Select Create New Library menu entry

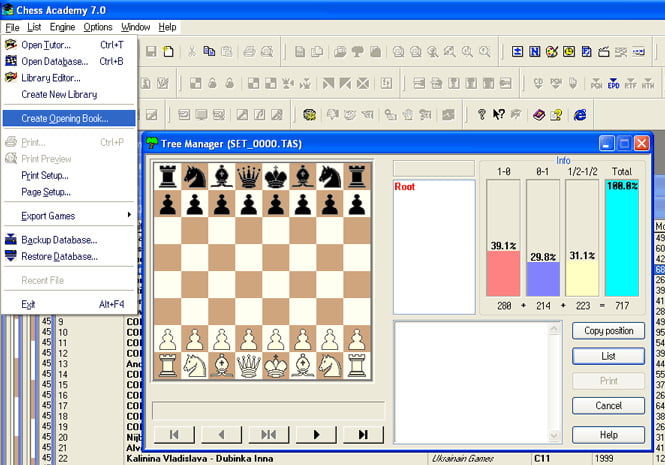pos(69,95)
